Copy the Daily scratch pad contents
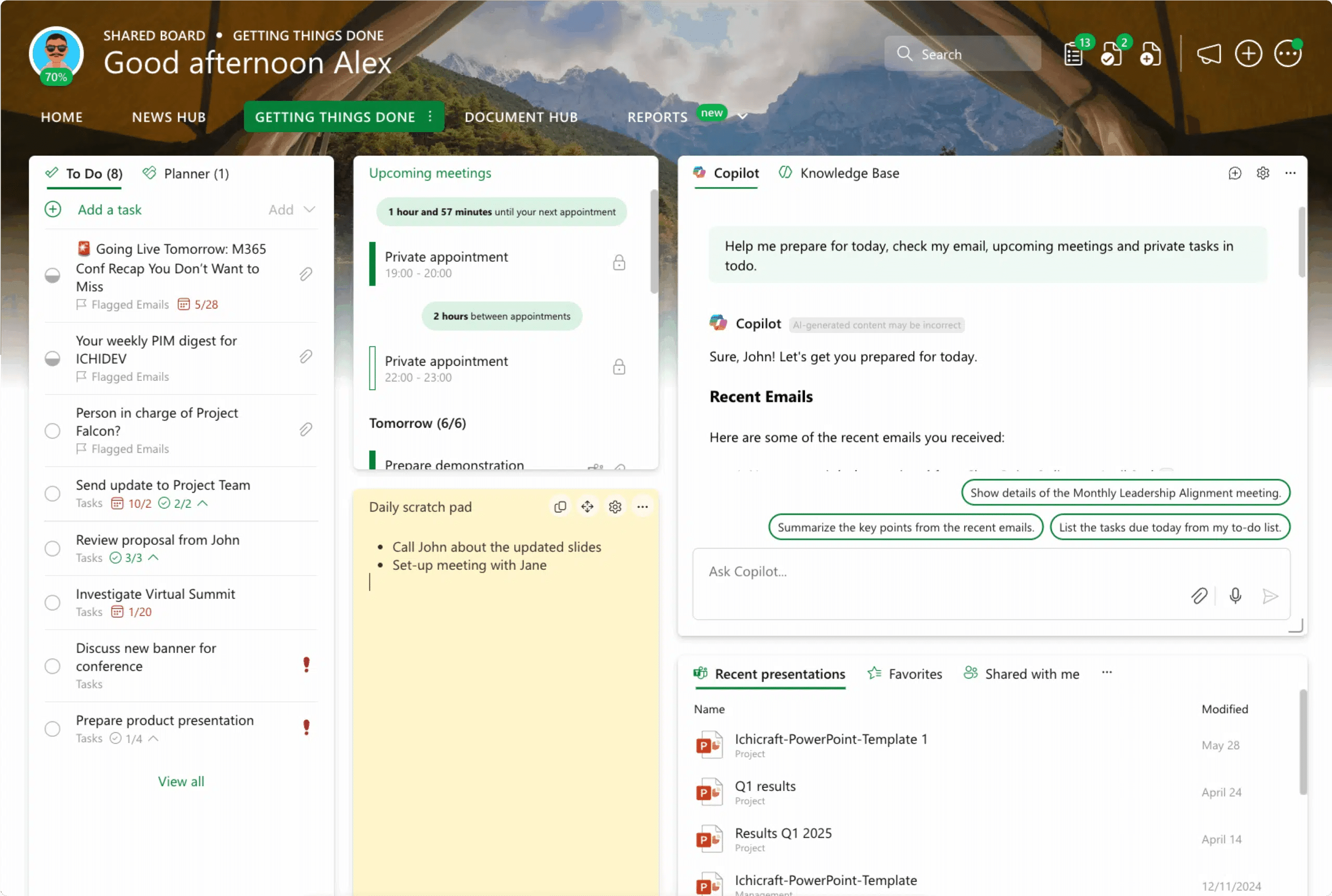Screen dimensions: 1332x896 tap(560, 507)
